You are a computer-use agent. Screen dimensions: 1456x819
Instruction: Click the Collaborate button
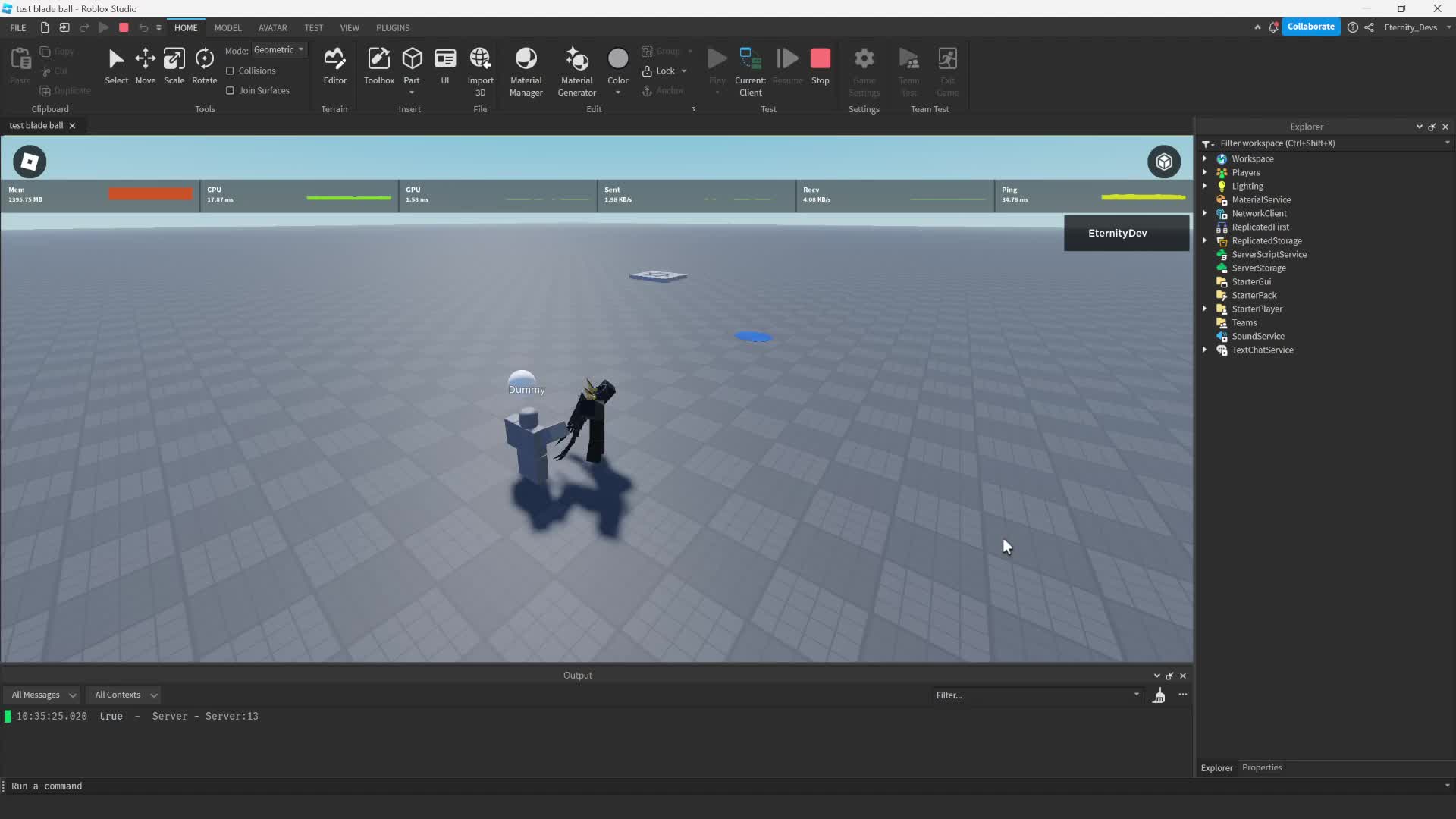point(1310,27)
